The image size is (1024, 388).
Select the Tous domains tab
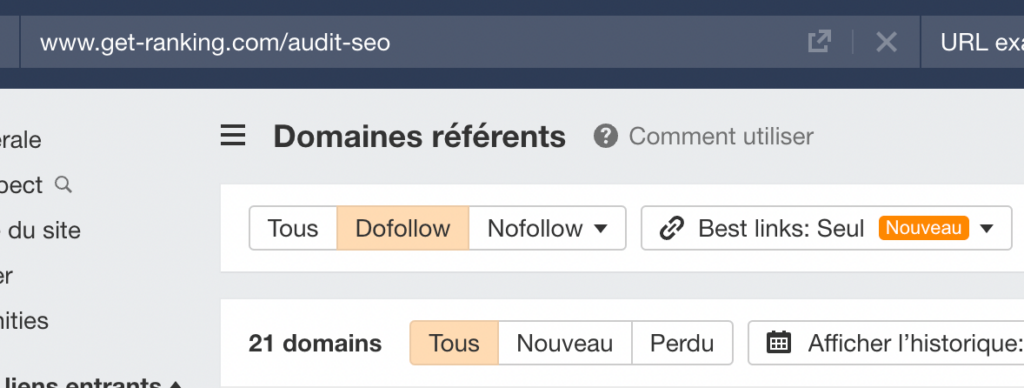pyautogui.click(x=454, y=343)
